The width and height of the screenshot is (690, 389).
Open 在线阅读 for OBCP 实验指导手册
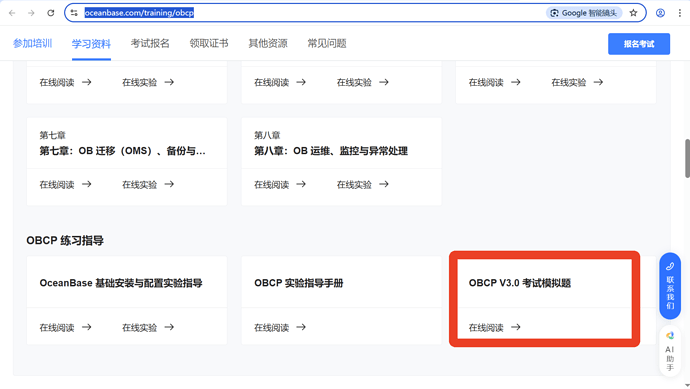280,327
